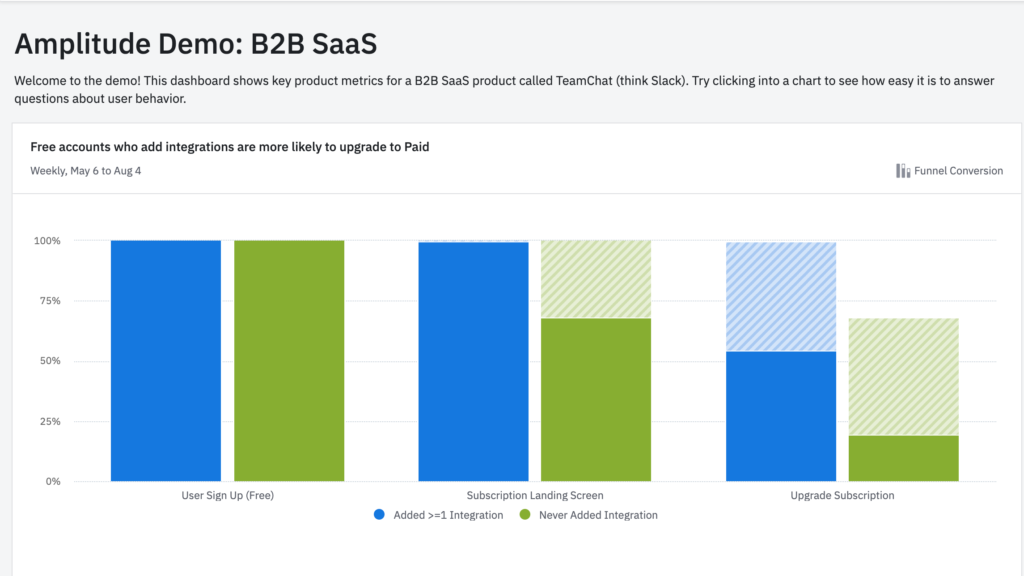Toggle the "Added >=1 Integration" legend label
The height and width of the screenshot is (576, 1024).
[x=447, y=515]
